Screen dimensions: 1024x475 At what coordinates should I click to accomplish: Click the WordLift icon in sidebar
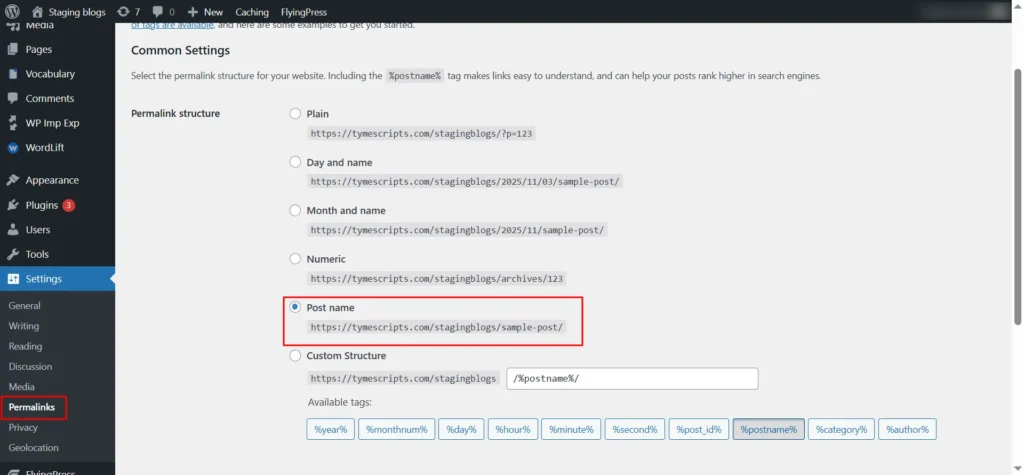(x=13, y=148)
